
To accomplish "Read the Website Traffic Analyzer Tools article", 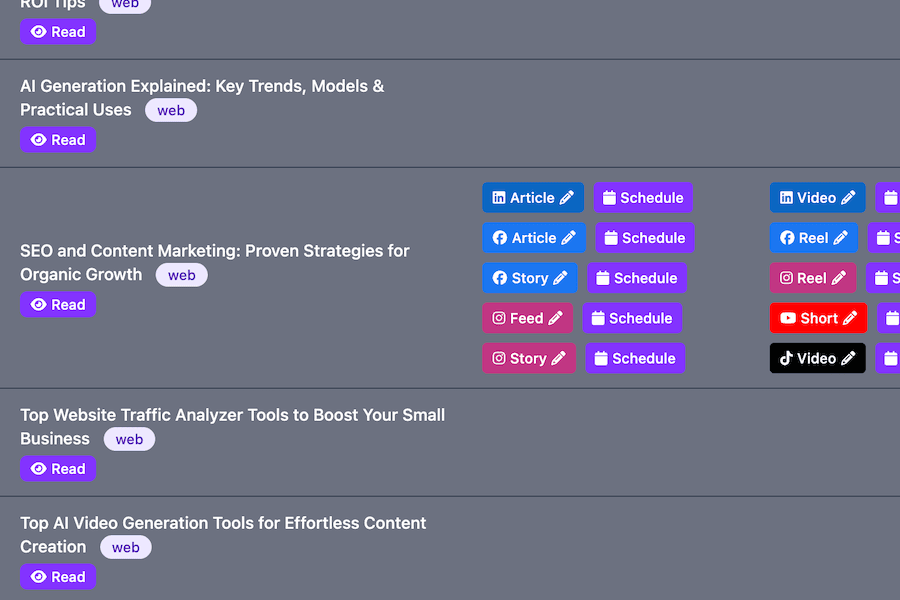I will pos(58,469).
